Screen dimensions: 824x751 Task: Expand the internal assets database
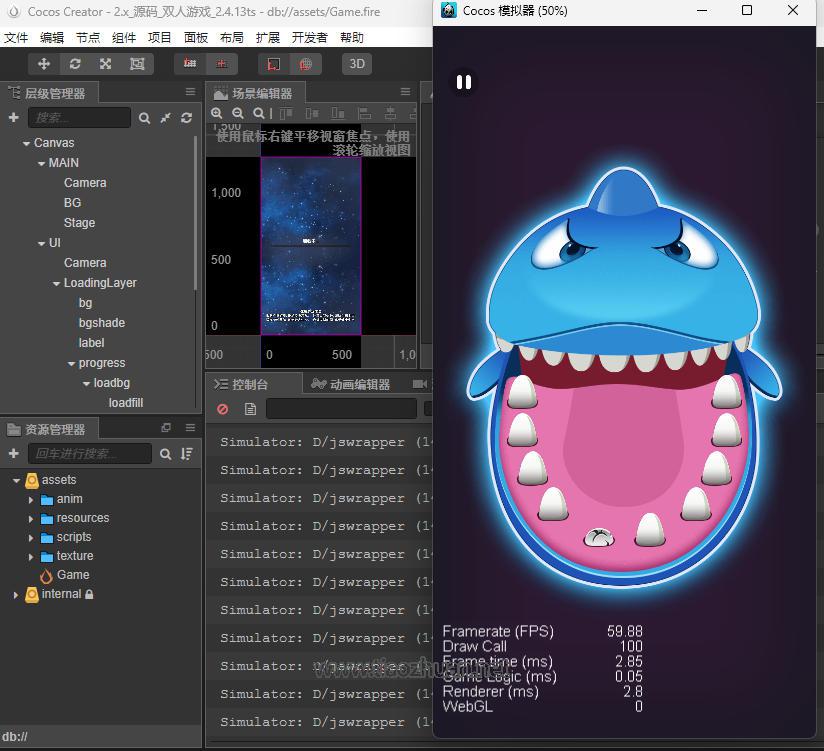(x=16, y=594)
